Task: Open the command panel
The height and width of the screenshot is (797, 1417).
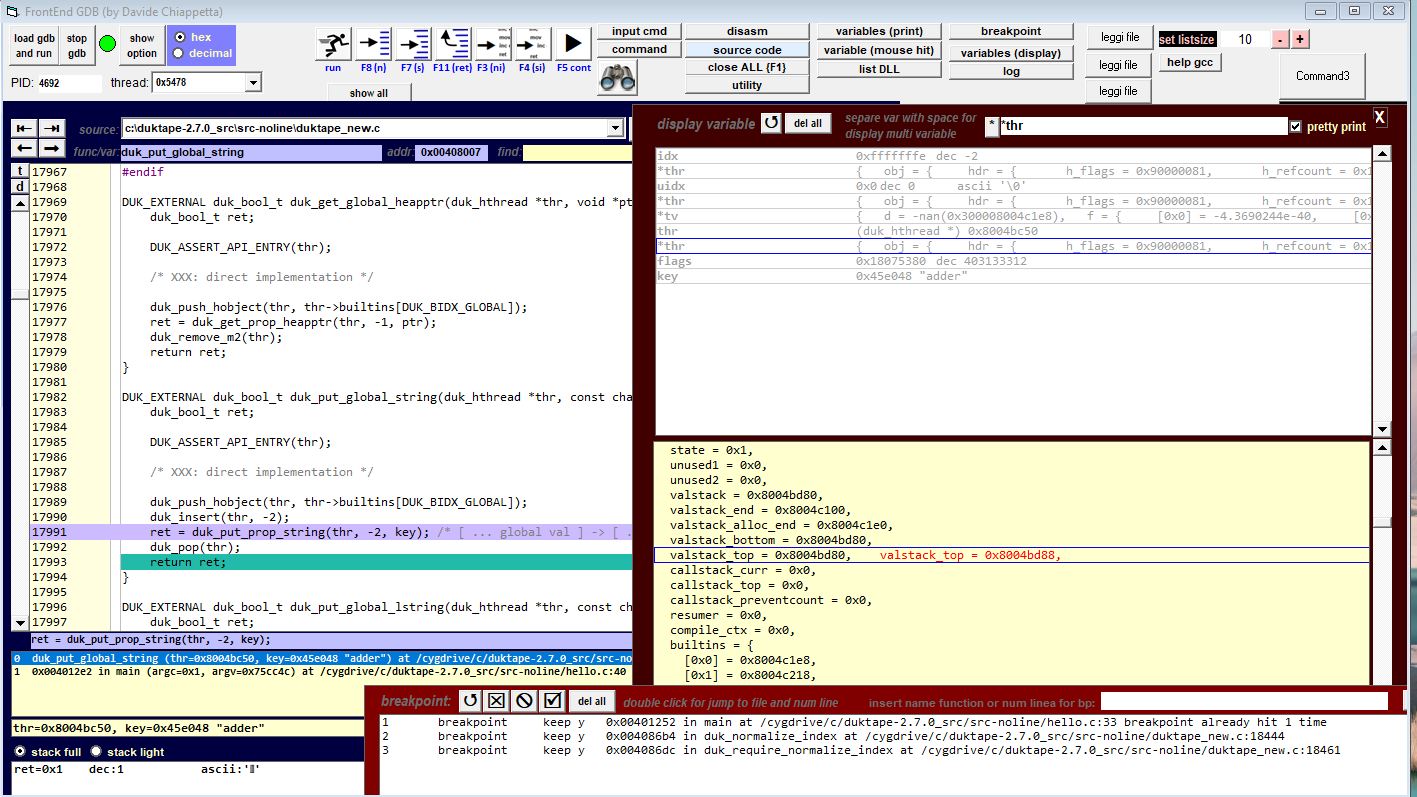Action: point(639,49)
